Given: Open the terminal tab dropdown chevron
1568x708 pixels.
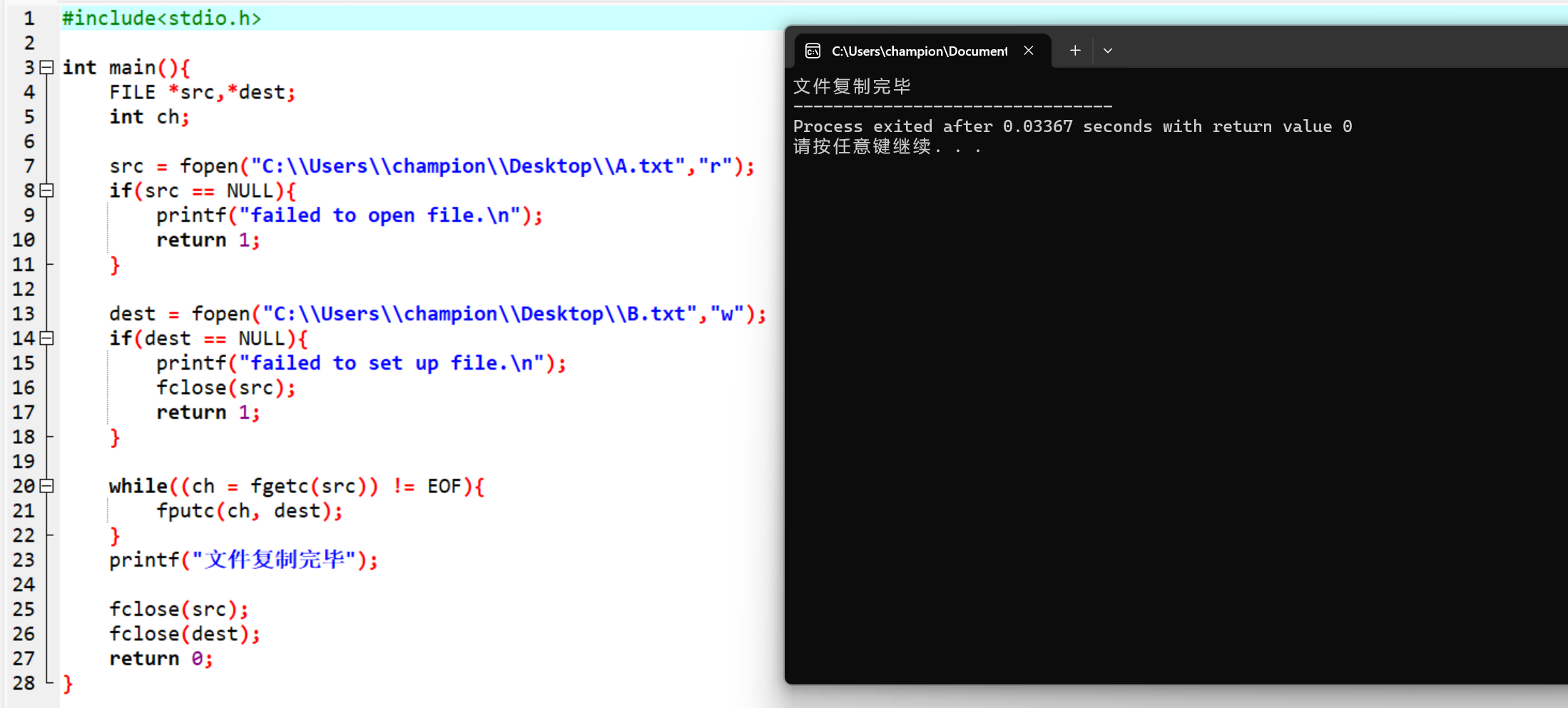Looking at the screenshot, I should click(x=1108, y=51).
